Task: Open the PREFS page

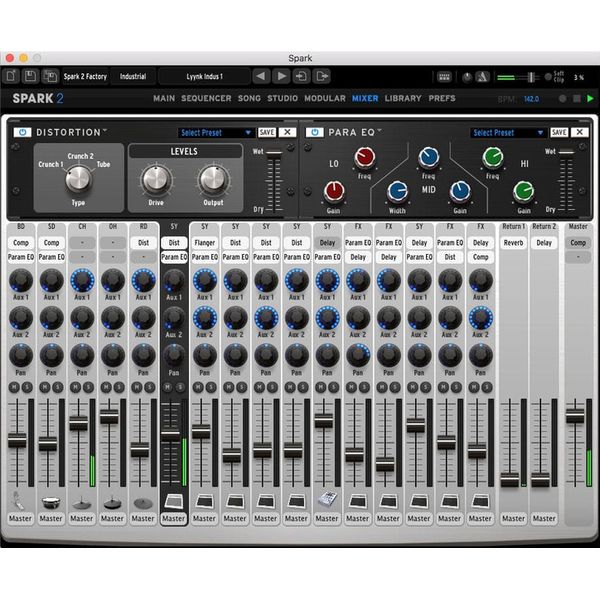Action: pyautogui.click(x=442, y=98)
